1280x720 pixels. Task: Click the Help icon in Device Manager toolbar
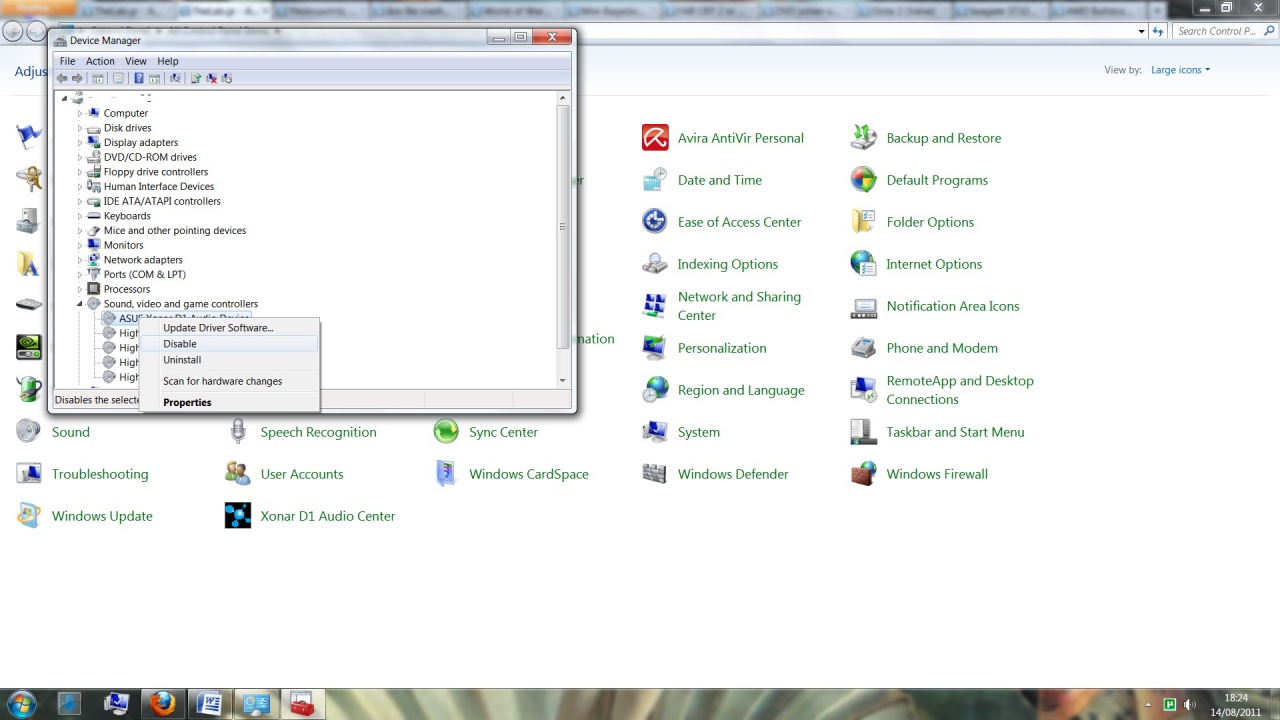pos(138,78)
